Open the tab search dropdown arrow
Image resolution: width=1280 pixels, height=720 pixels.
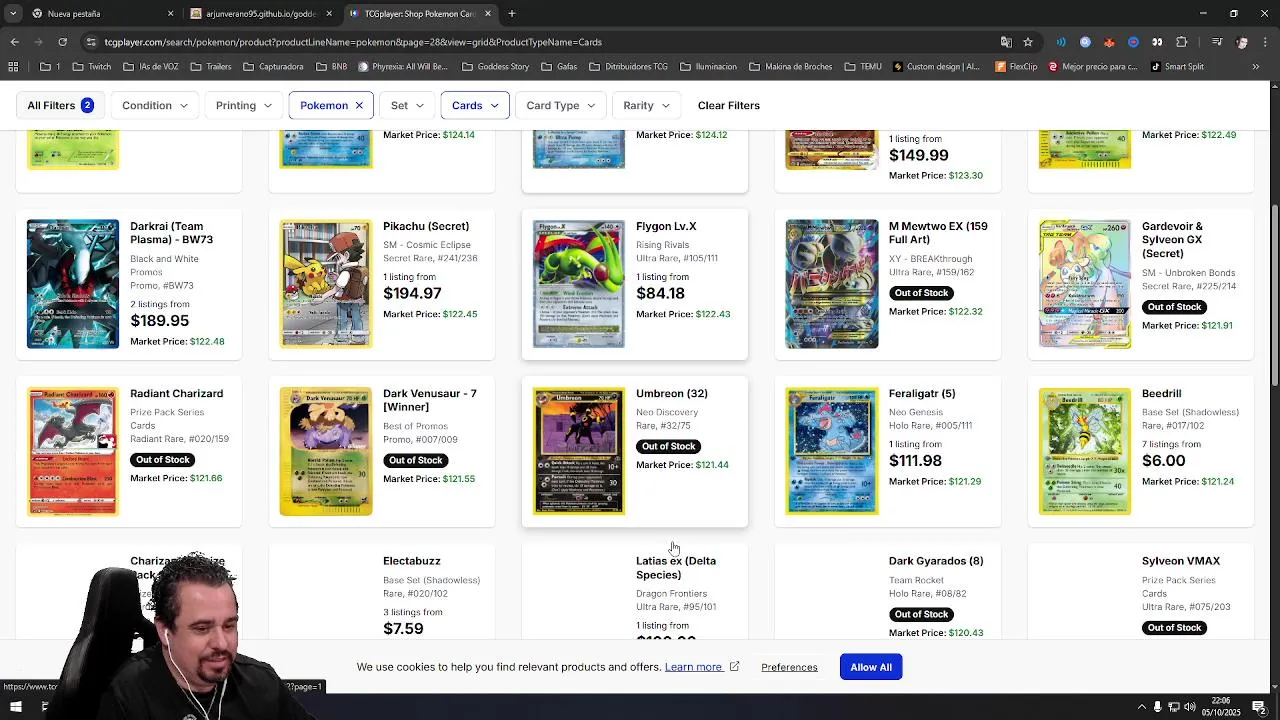(12, 14)
